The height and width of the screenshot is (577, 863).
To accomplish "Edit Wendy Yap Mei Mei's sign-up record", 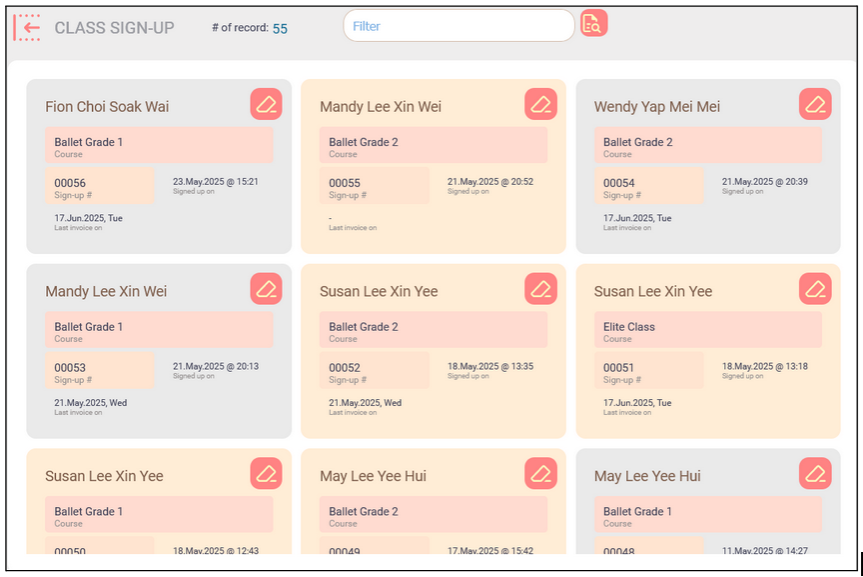I will tap(815, 103).
